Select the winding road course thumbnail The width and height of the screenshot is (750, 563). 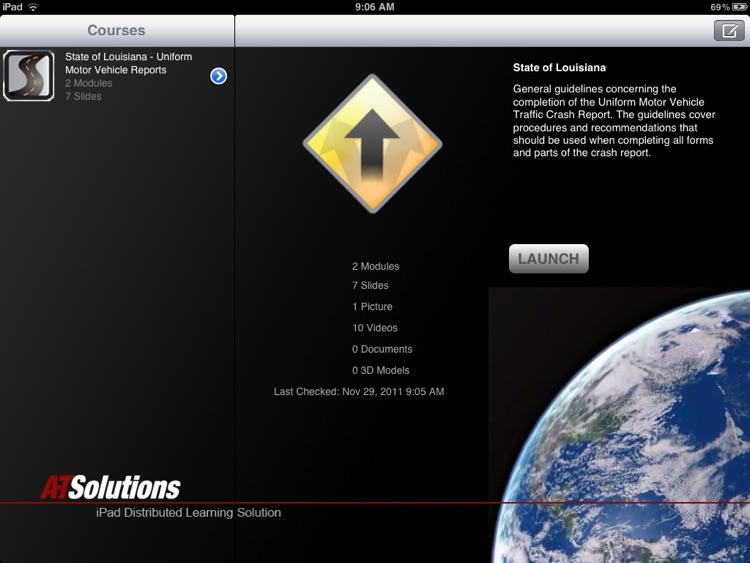tap(29, 76)
